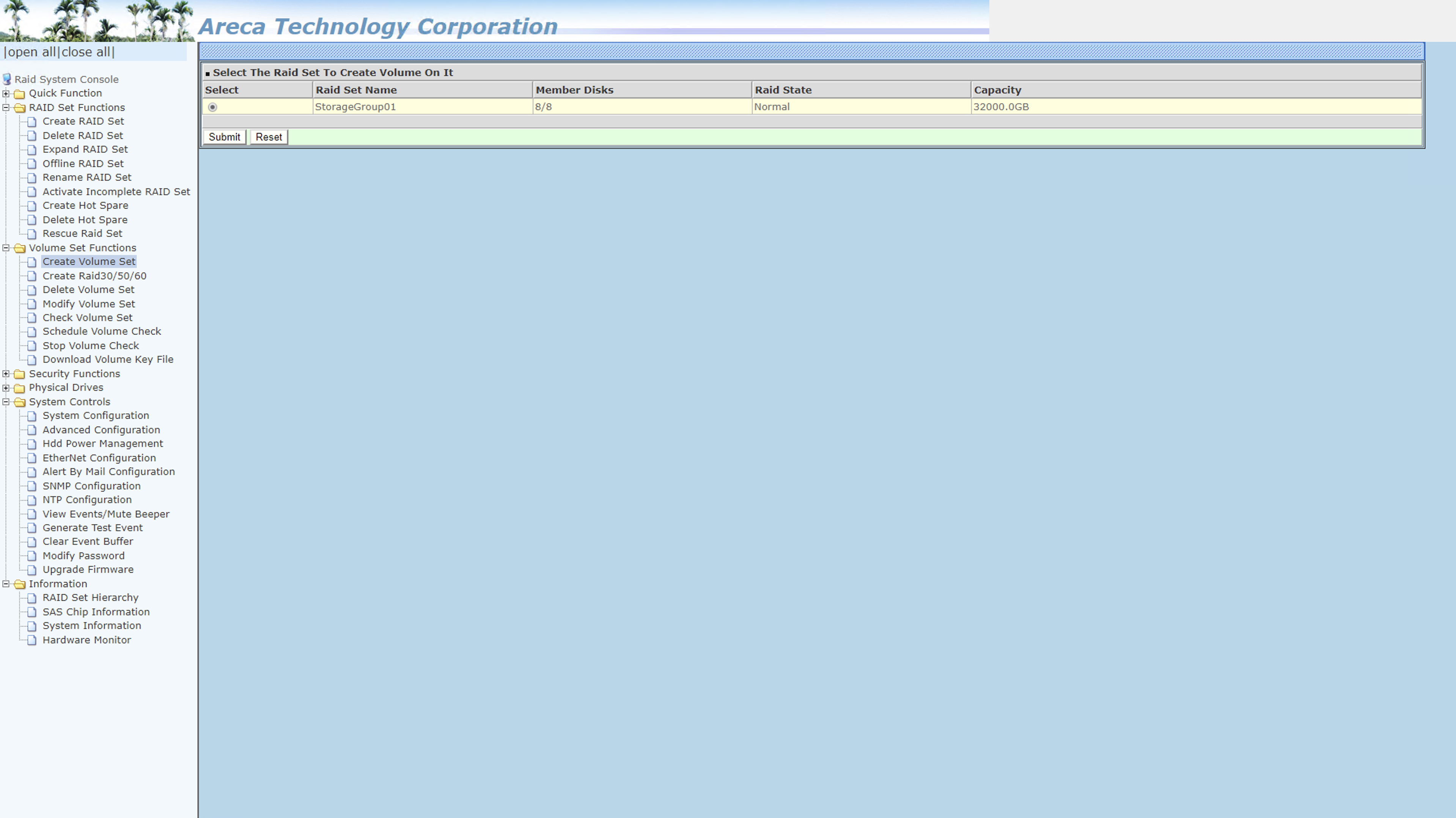Open Schedule Volume Check
The height and width of the screenshot is (818, 1456).
[x=102, y=331]
